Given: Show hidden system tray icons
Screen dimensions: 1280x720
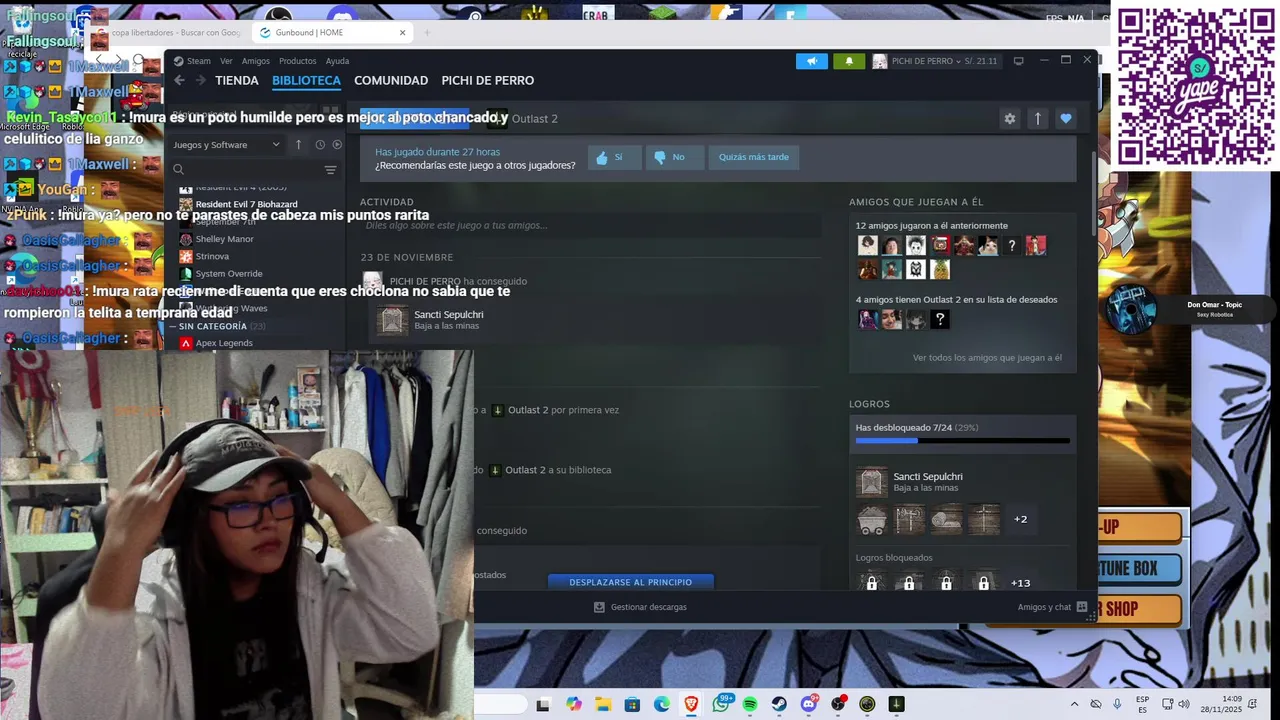Looking at the screenshot, I should pos(1074,705).
